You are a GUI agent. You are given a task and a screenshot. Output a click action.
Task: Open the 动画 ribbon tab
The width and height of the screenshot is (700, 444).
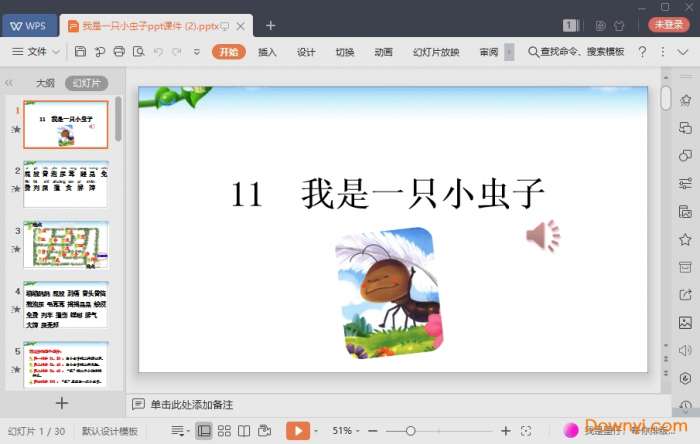(383, 52)
